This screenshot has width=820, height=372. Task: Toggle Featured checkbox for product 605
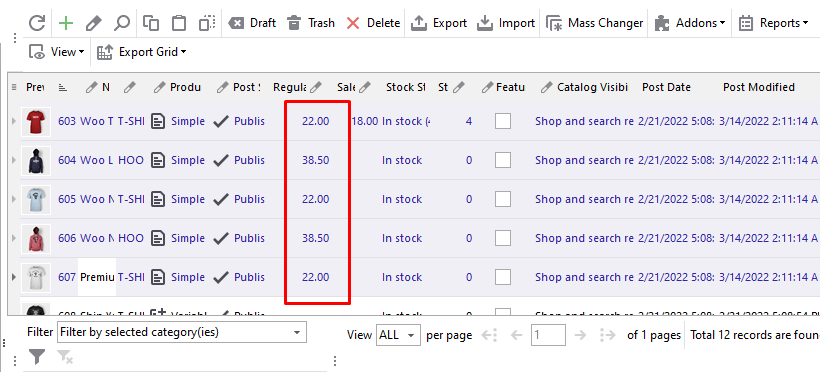(503, 199)
